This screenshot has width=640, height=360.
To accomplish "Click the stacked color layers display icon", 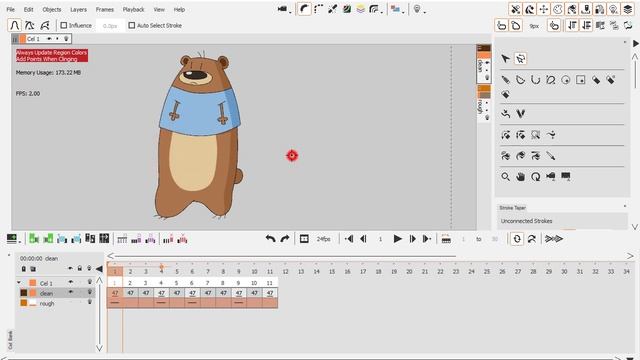I will click(361, 9).
